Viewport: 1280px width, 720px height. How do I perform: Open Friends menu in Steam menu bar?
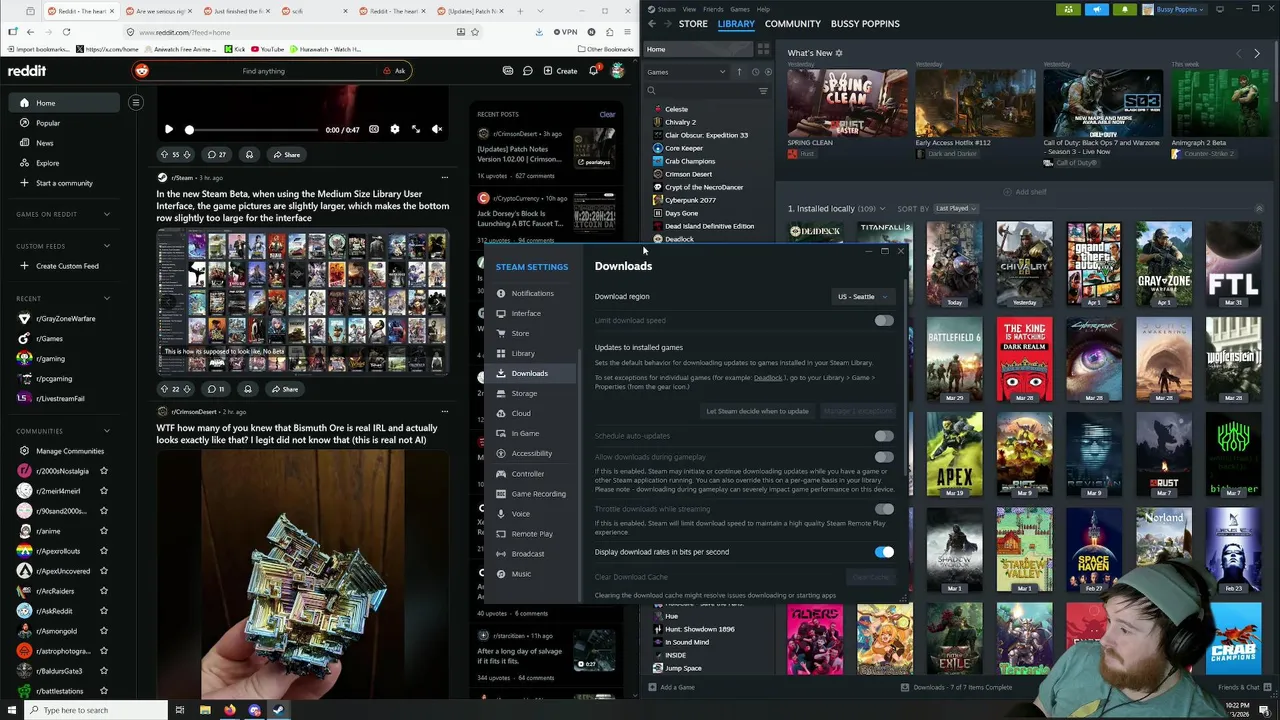pos(713,9)
